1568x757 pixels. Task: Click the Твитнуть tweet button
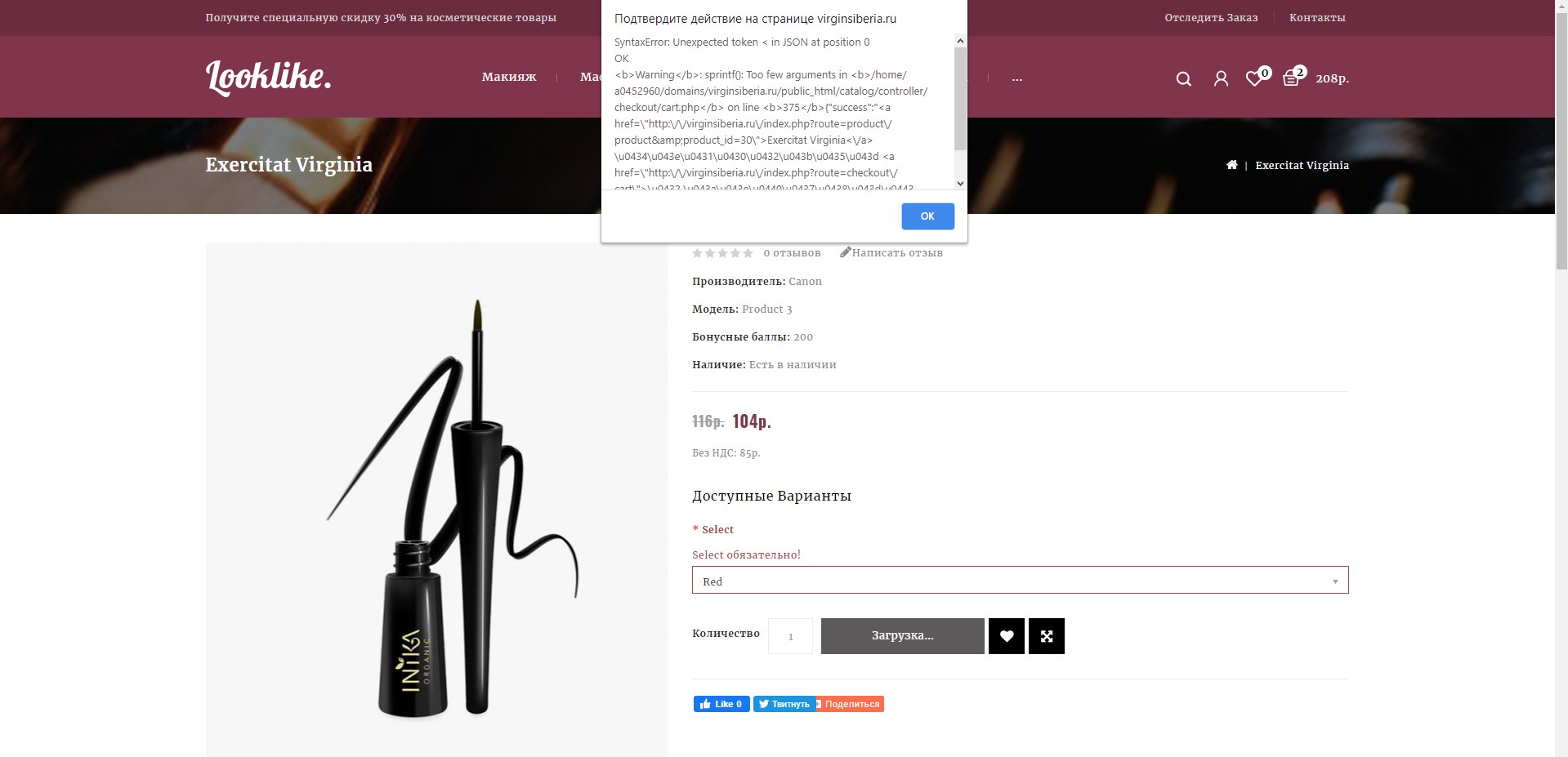[x=784, y=704]
